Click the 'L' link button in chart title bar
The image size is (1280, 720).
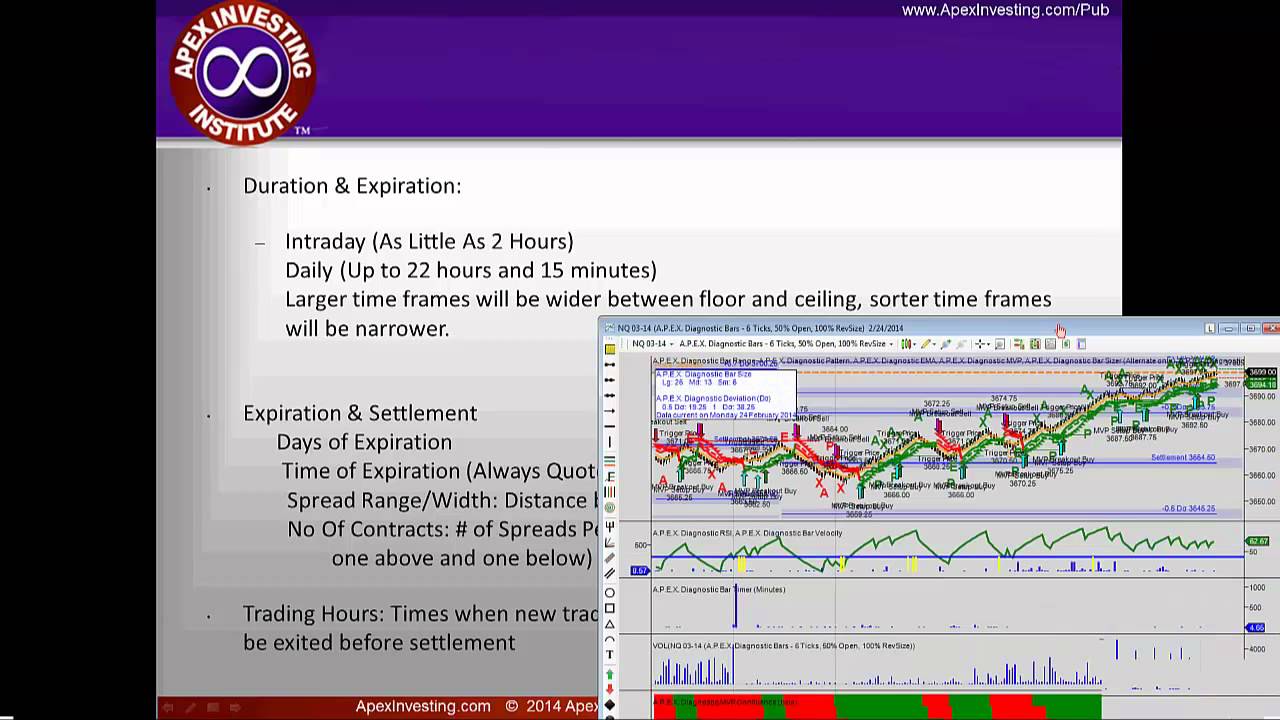click(x=1211, y=328)
